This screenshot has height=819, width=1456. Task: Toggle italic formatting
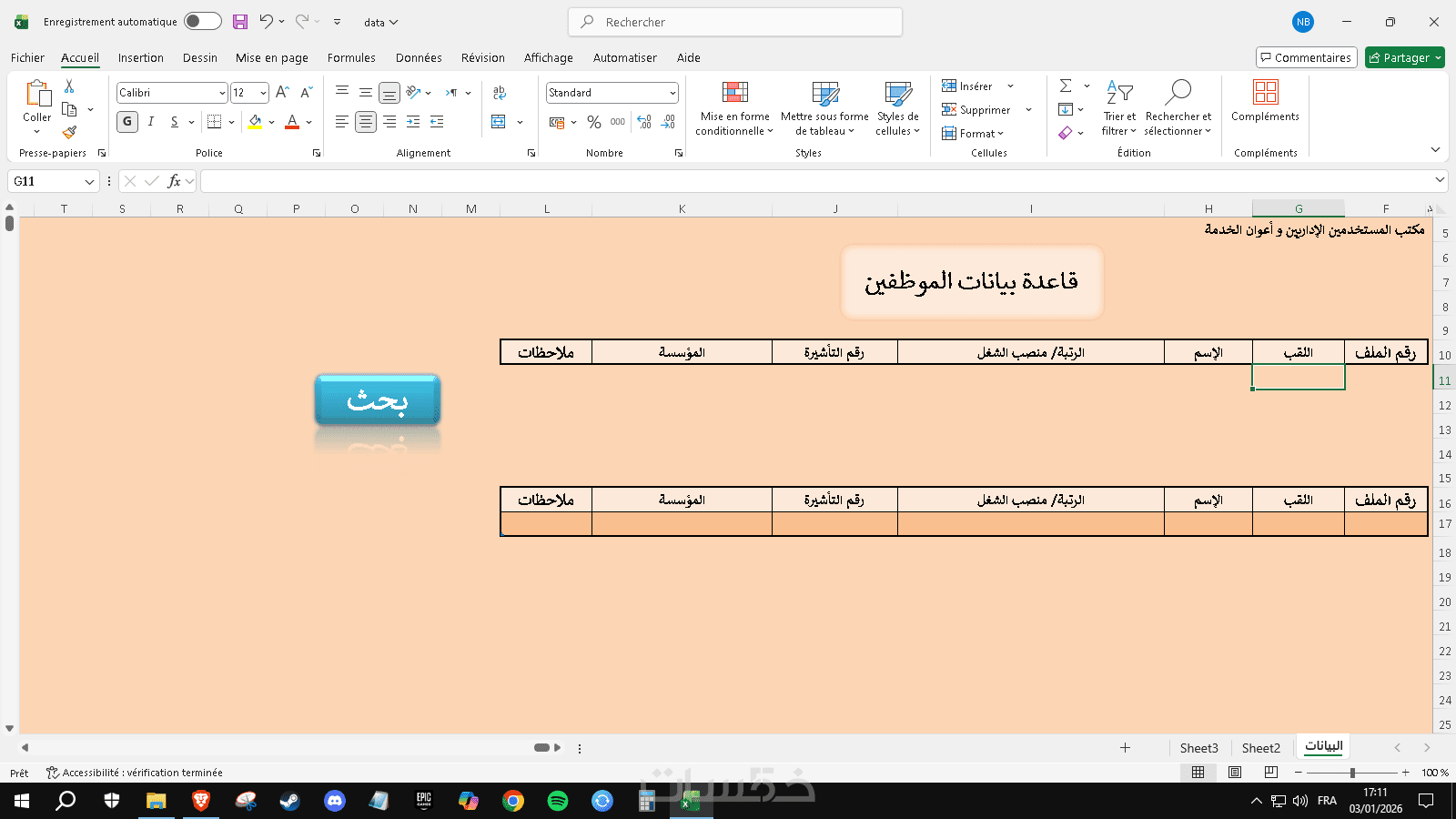(x=151, y=122)
